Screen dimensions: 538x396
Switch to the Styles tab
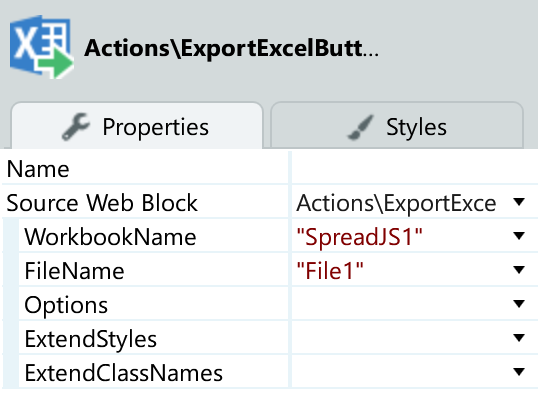(397, 126)
